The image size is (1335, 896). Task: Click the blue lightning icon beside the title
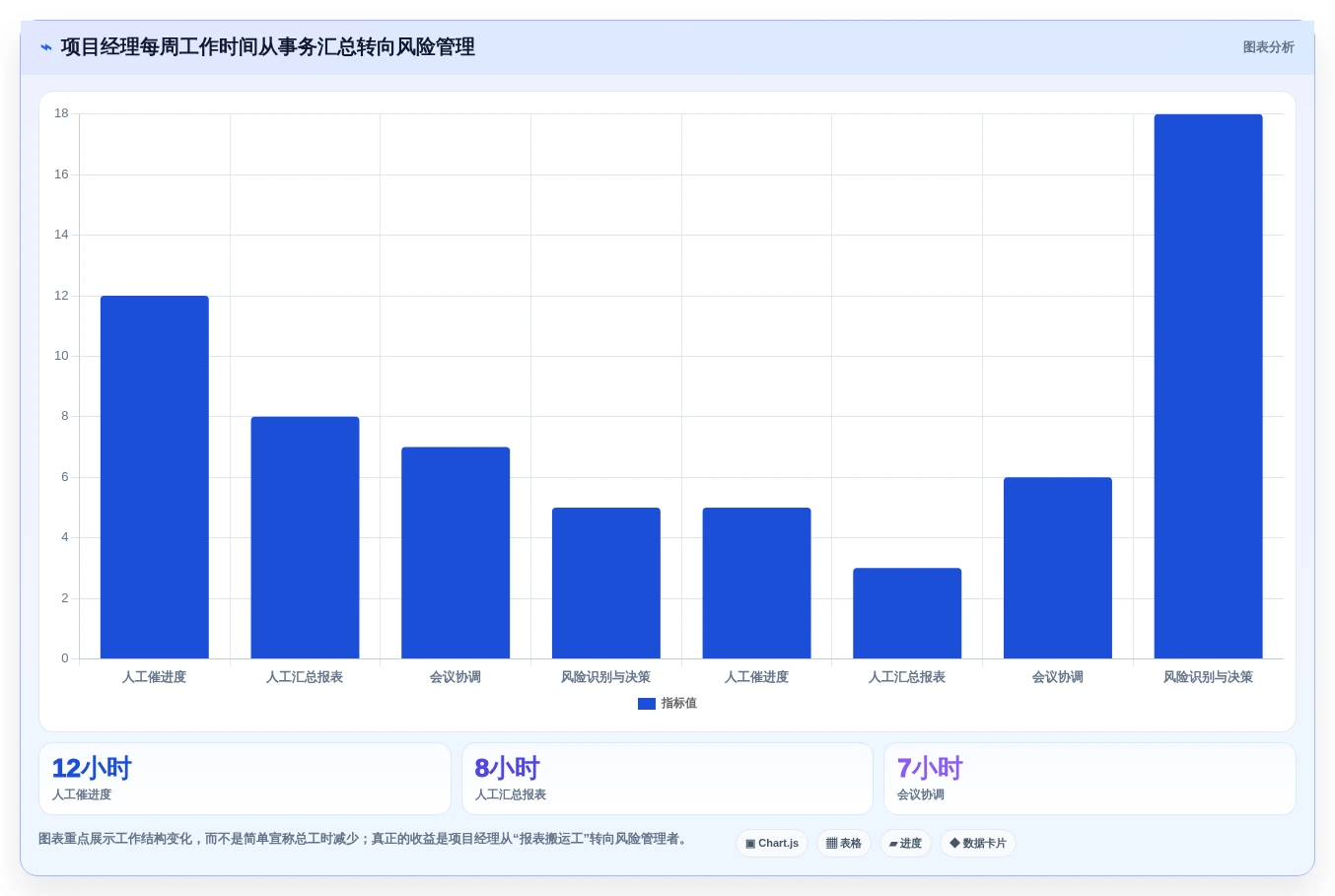point(45,47)
